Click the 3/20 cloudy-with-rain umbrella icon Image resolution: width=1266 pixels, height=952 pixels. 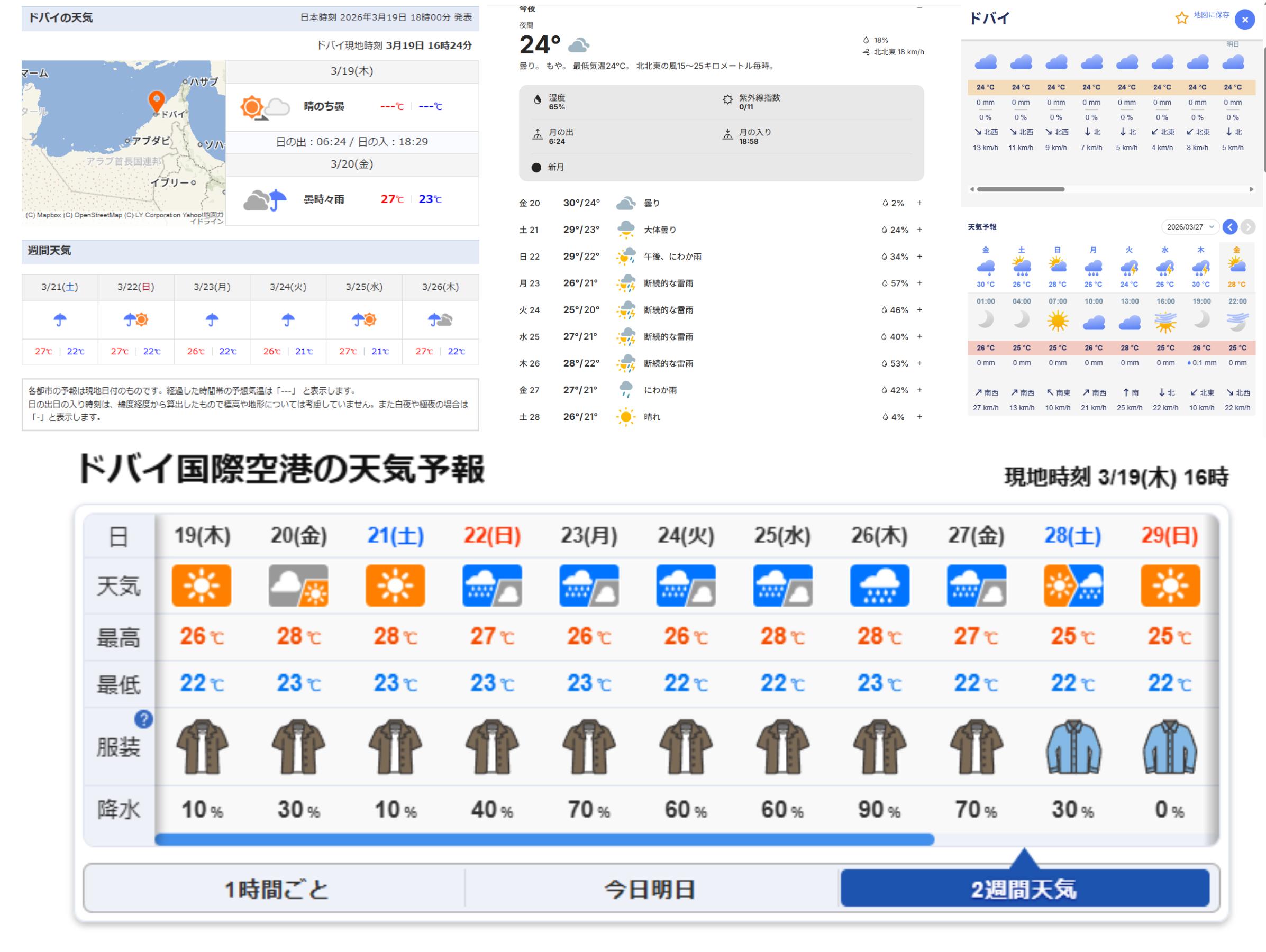click(x=265, y=200)
